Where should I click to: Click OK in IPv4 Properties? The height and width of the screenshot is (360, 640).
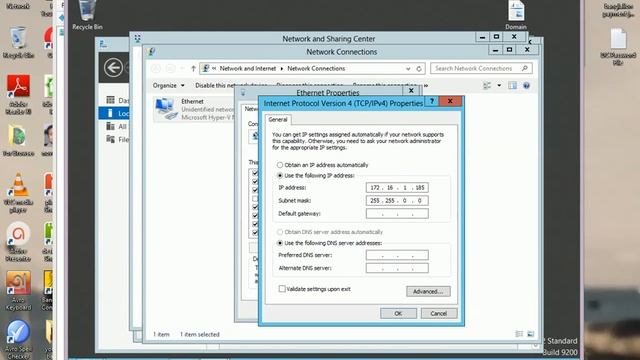click(x=398, y=313)
